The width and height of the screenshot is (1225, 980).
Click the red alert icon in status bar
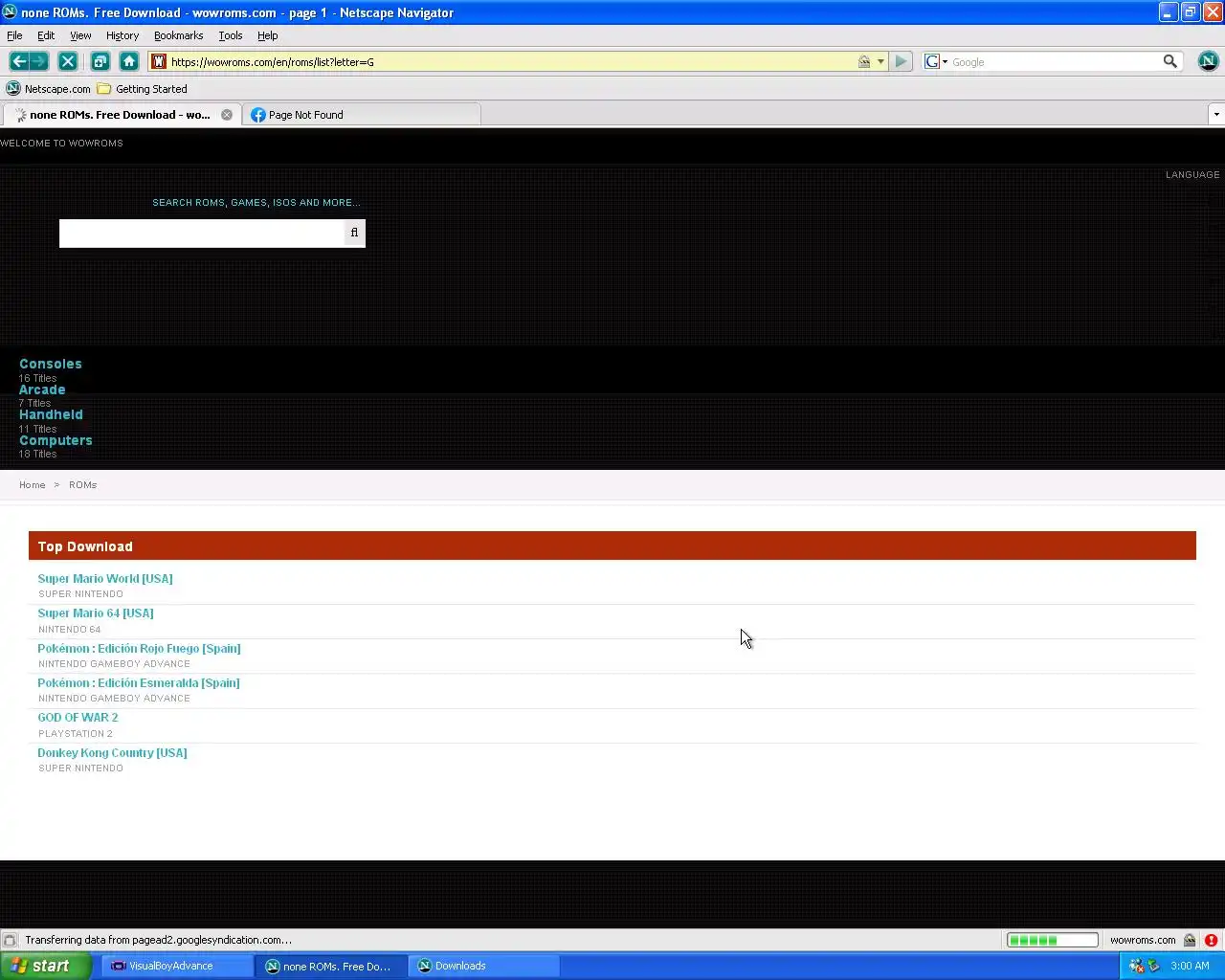point(1211,940)
